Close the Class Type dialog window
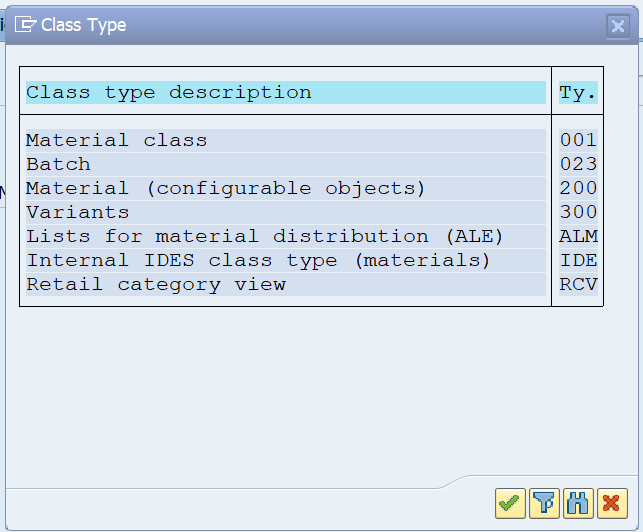The image size is (643, 532). 618,26
